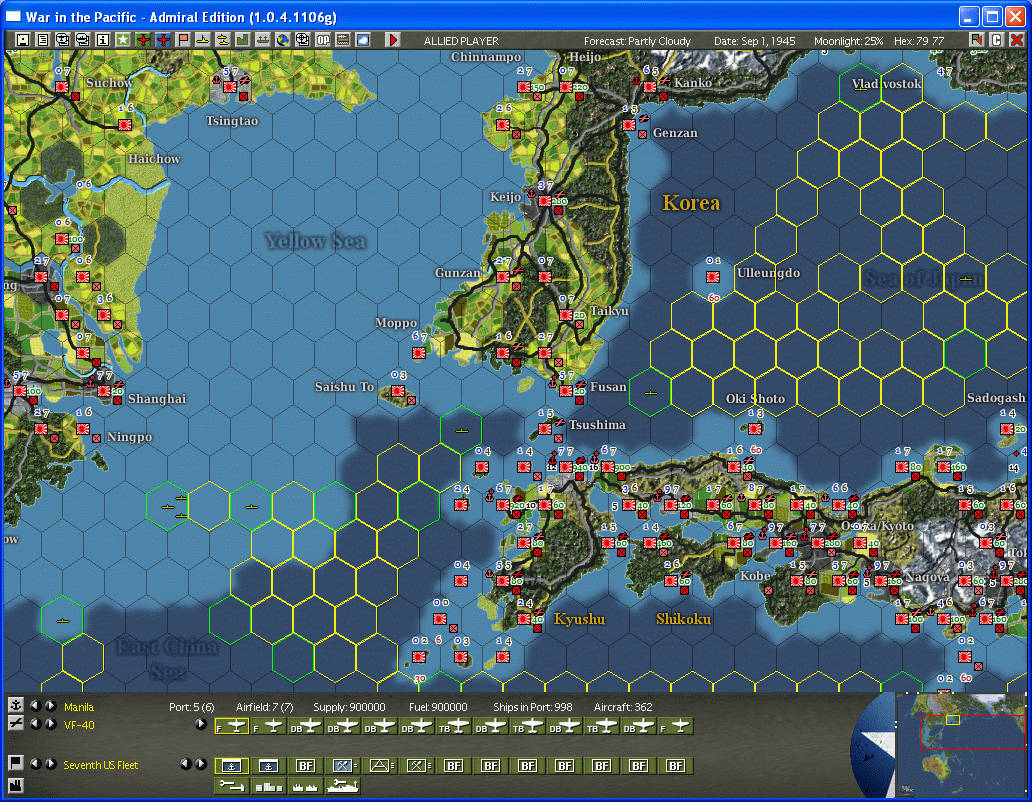
Task: Click the Seventh US Fleet name
Action: (x=101, y=765)
